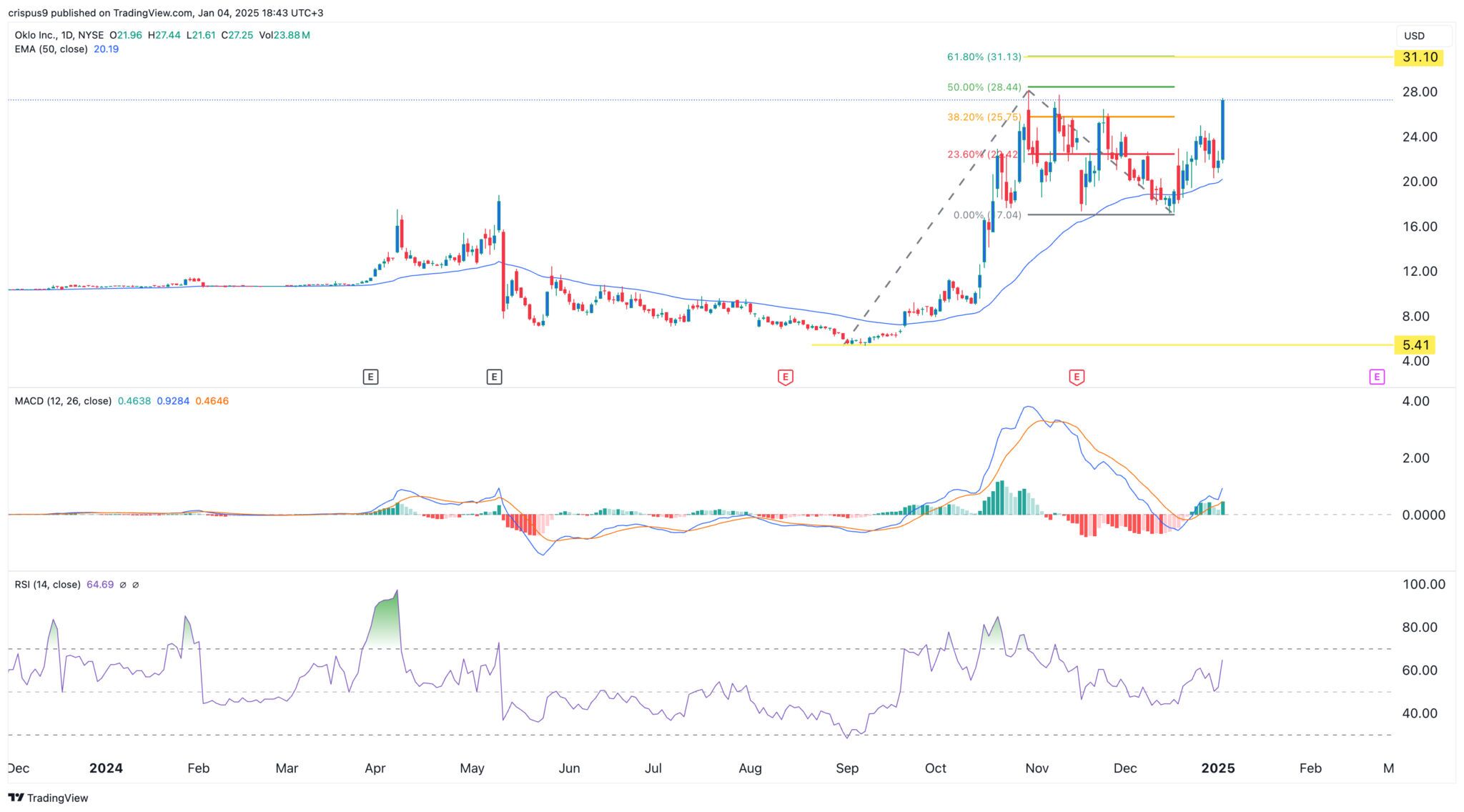Viewport: 1464px width, 812px height.
Task: Click 8.00 on the price axis
Action: 1415,317
